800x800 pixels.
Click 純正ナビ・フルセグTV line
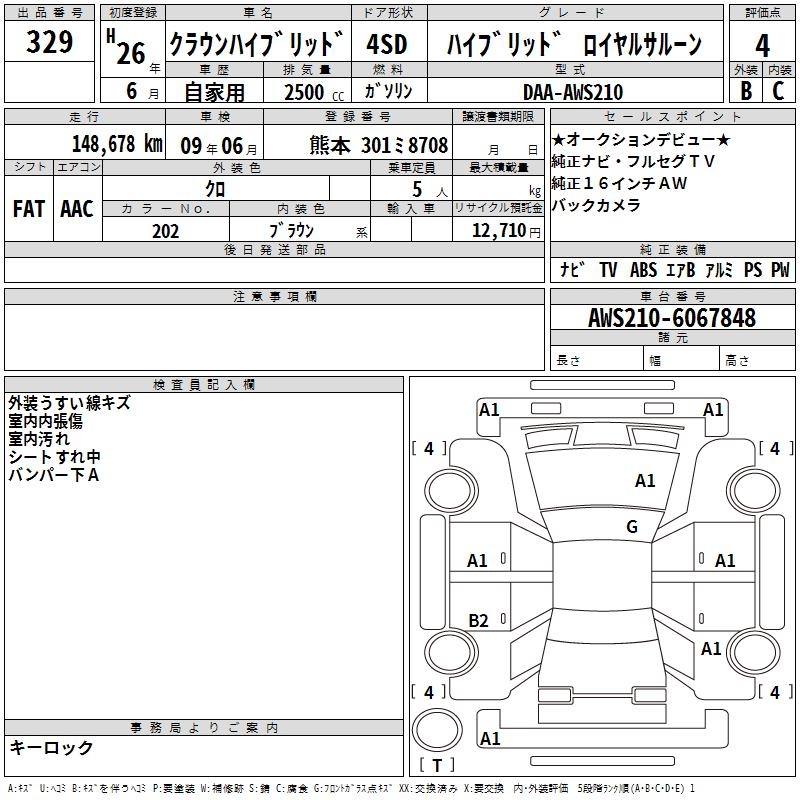click(x=633, y=161)
